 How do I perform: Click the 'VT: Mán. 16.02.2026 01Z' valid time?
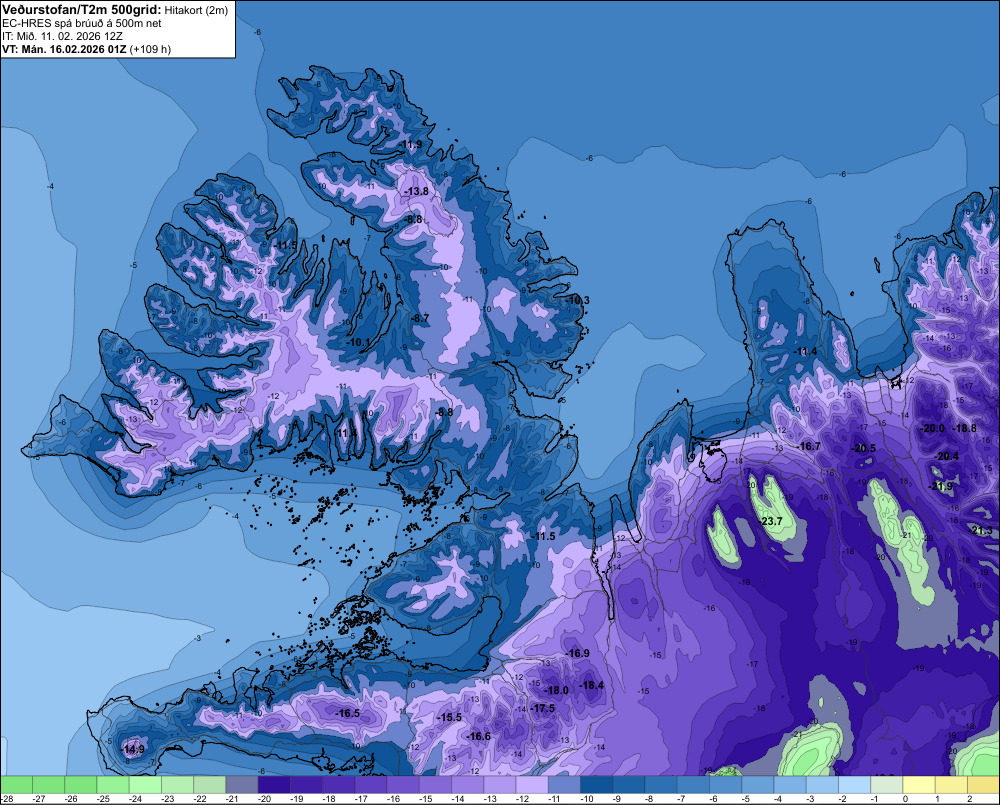[64, 49]
